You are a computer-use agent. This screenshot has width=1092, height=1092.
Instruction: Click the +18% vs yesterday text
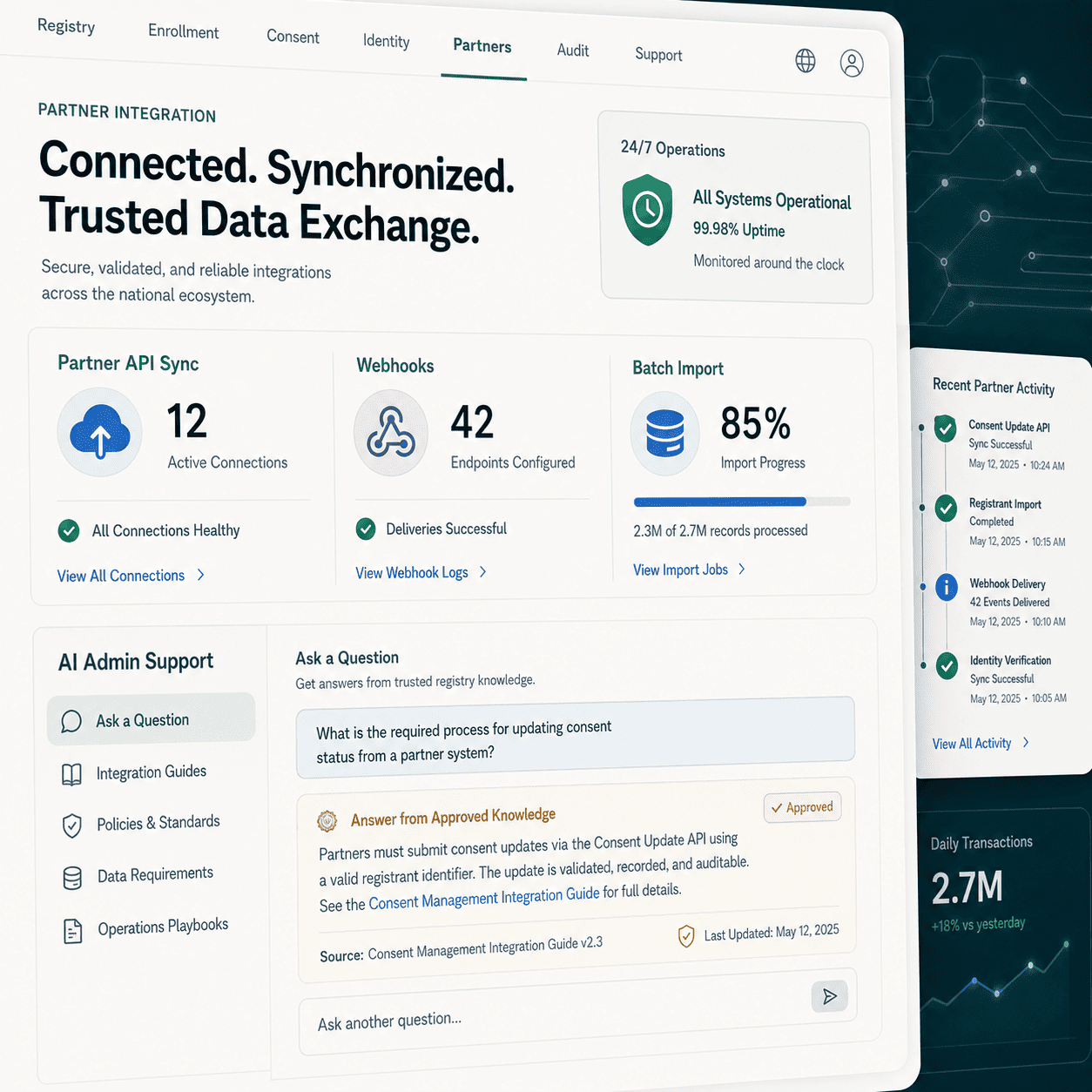coord(978,924)
